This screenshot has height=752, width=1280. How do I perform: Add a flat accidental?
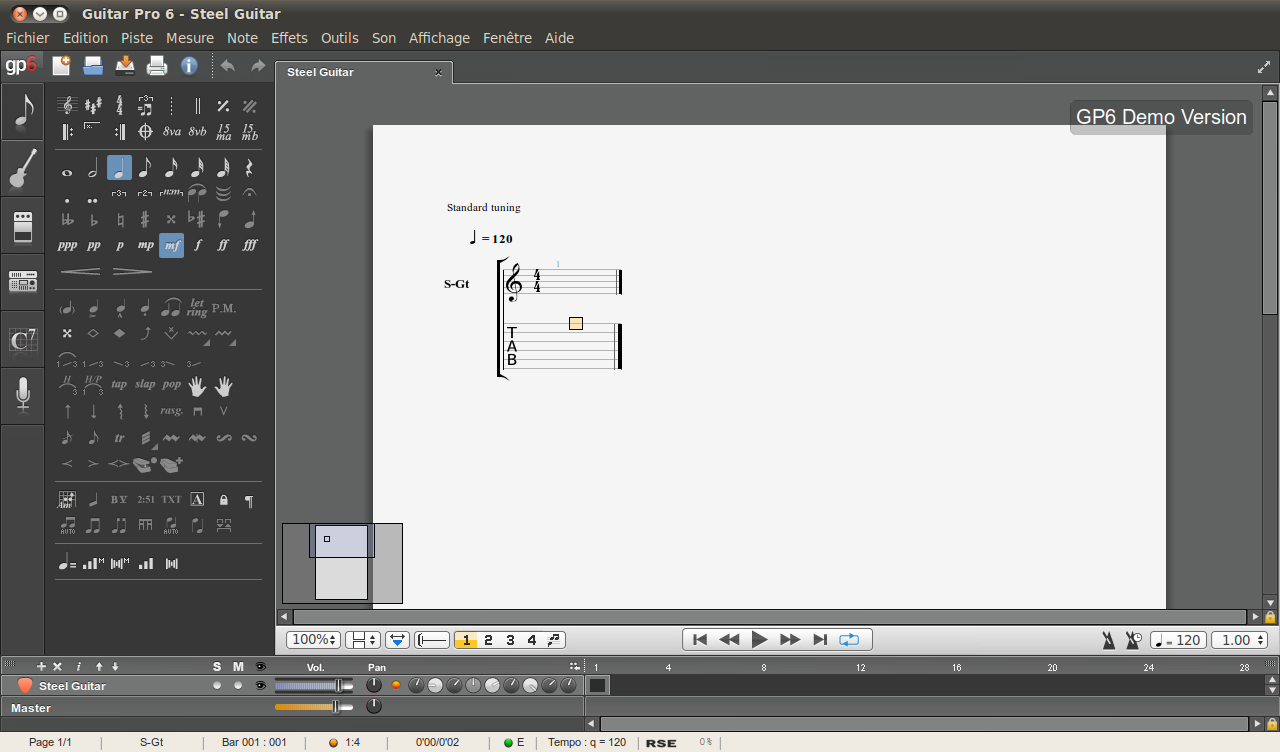93,219
